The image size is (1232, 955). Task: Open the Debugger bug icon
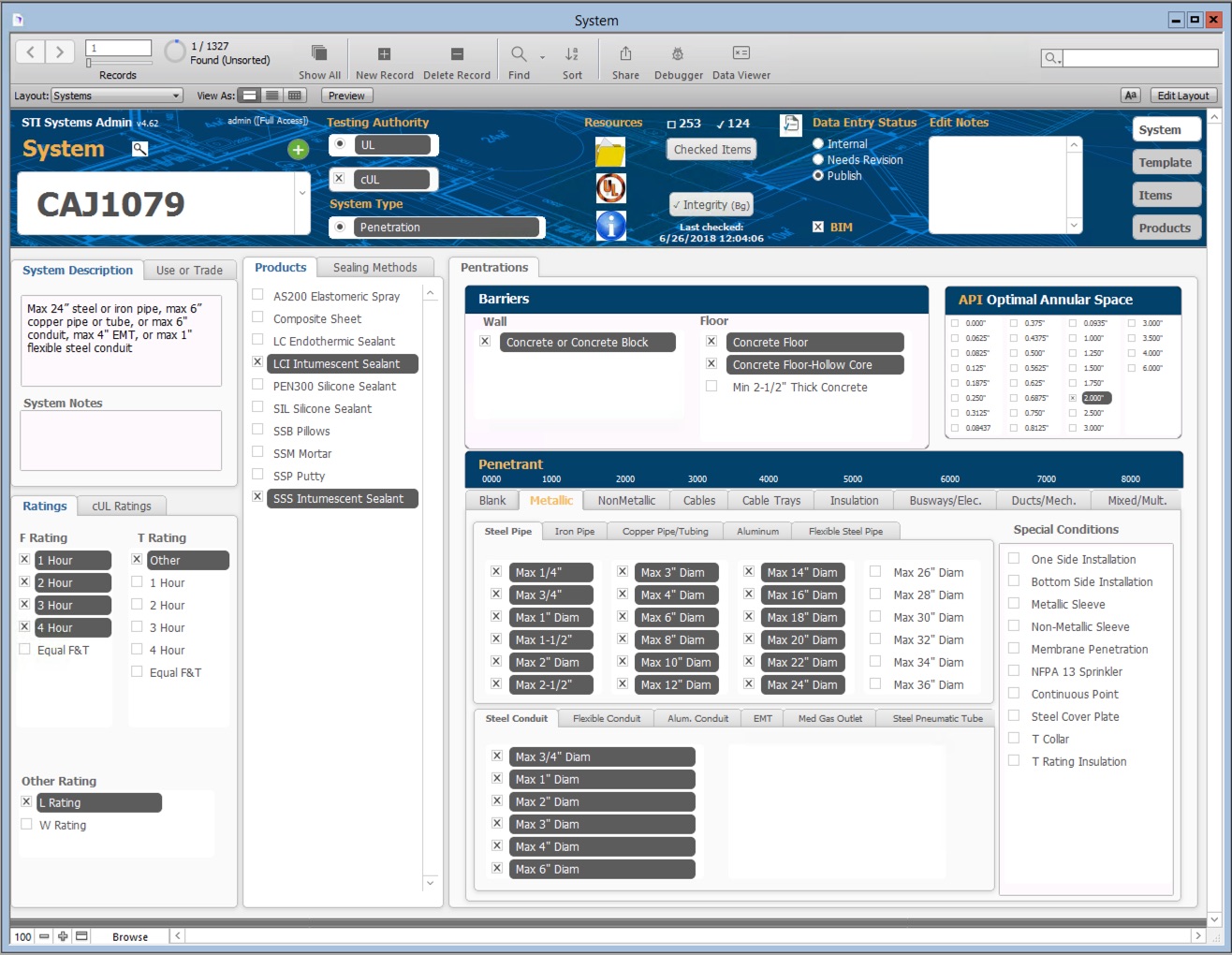click(x=678, y=54)
